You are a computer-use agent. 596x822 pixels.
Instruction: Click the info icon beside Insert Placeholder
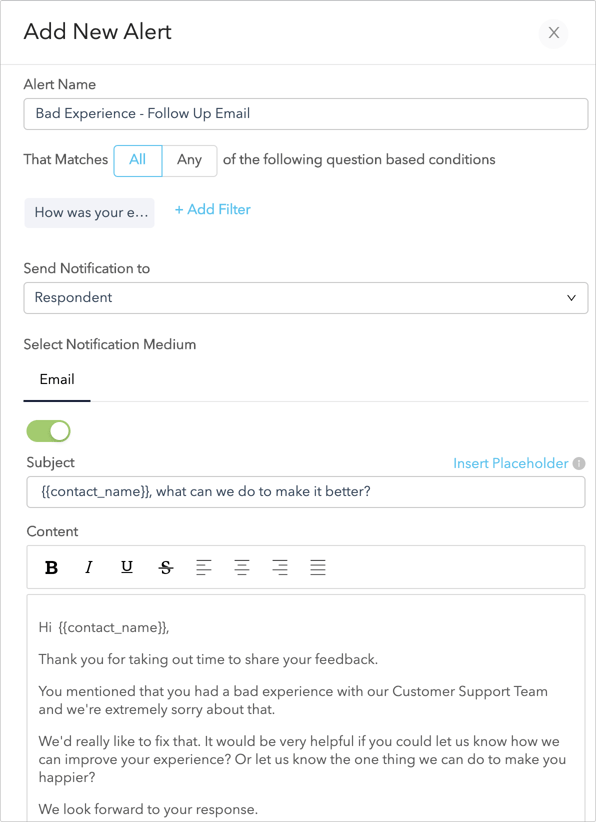(579, 463)
